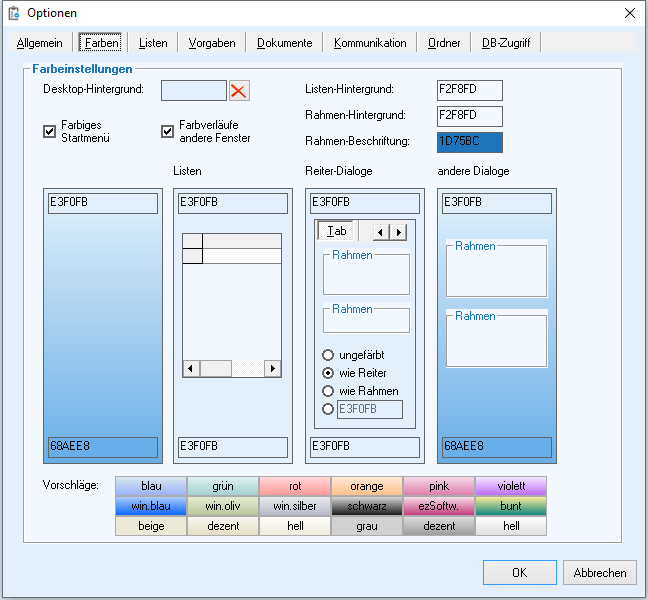Apply the win.silber color scheme
This screenshot has width=648, height=600.
[x=295, y=506]
